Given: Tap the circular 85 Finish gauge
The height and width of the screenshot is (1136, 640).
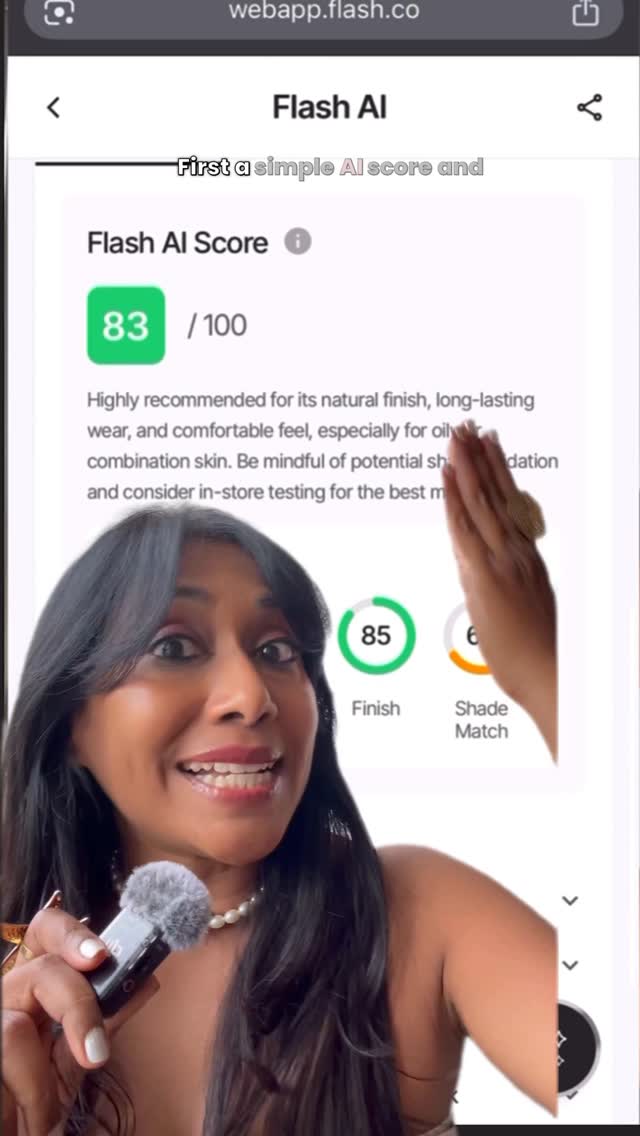Looking at the screenshot, I should [x=376, y=635].
